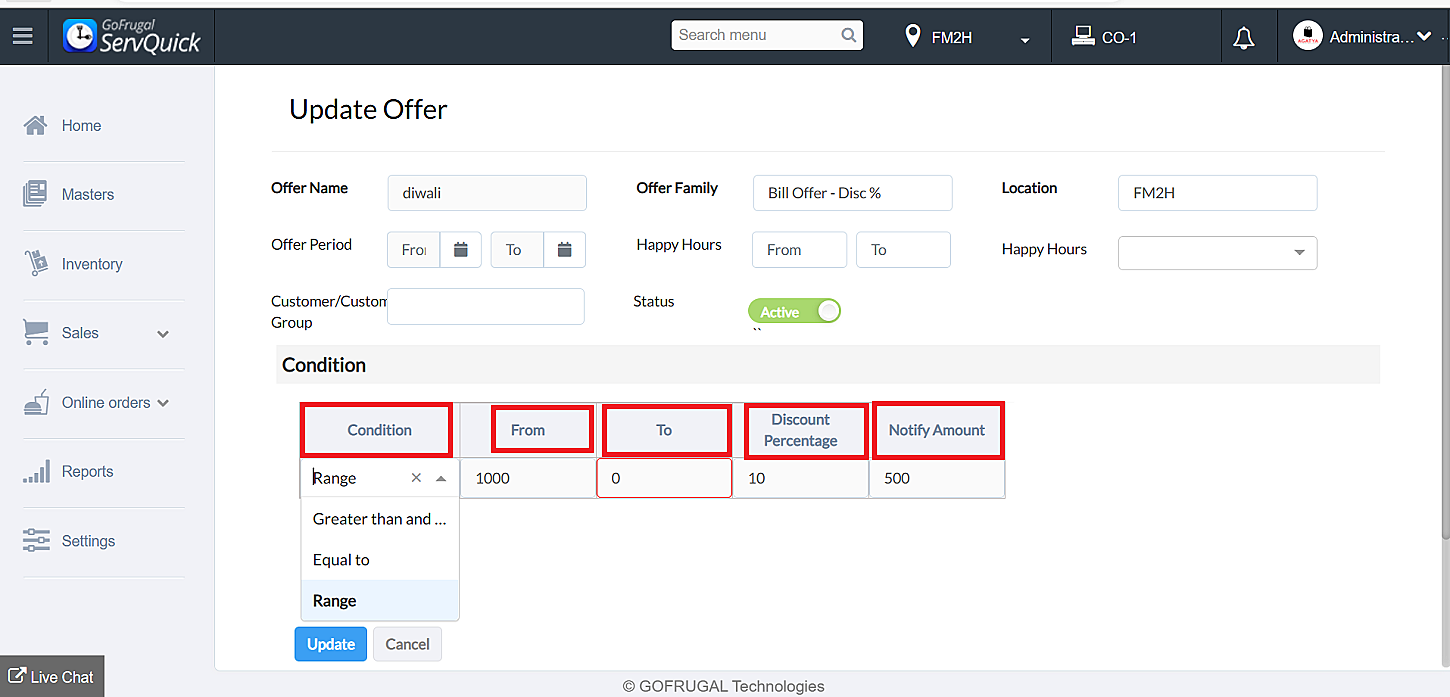This screenshot has height=697, width=1450.
Task: Open the hamburger menu icon
Action: (x=23, y=36)
